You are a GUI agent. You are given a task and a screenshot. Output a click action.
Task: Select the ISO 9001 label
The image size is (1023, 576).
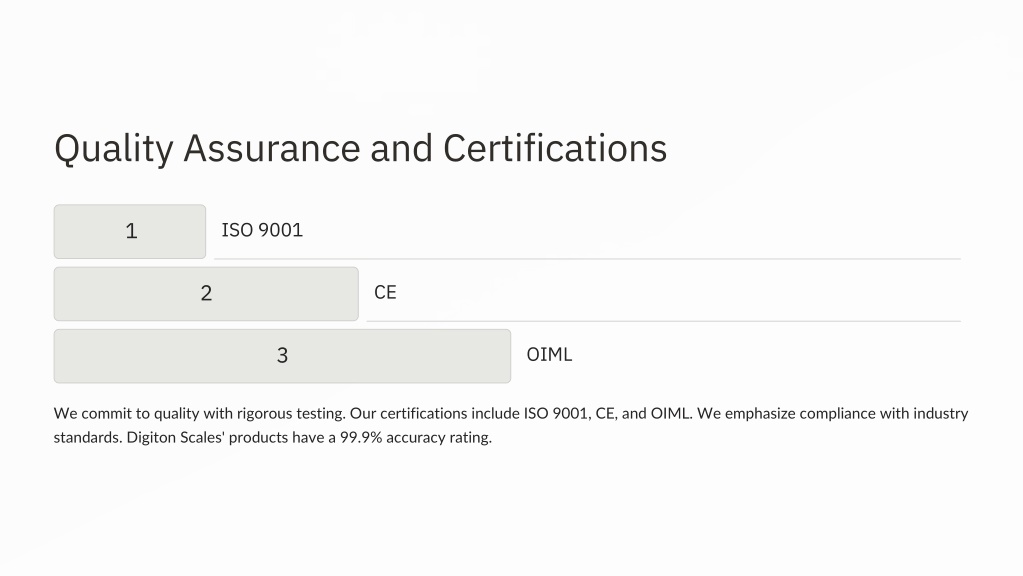point(262,230)
